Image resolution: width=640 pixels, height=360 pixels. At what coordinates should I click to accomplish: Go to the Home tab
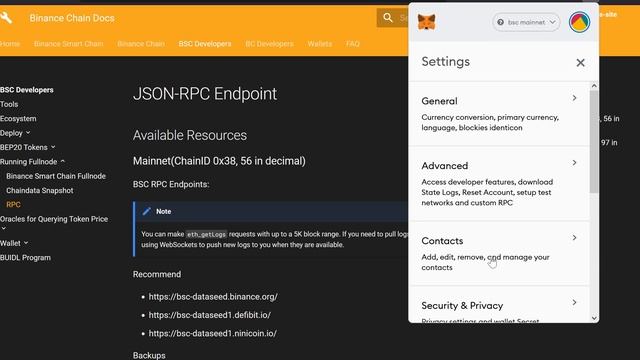click(10, 44)
